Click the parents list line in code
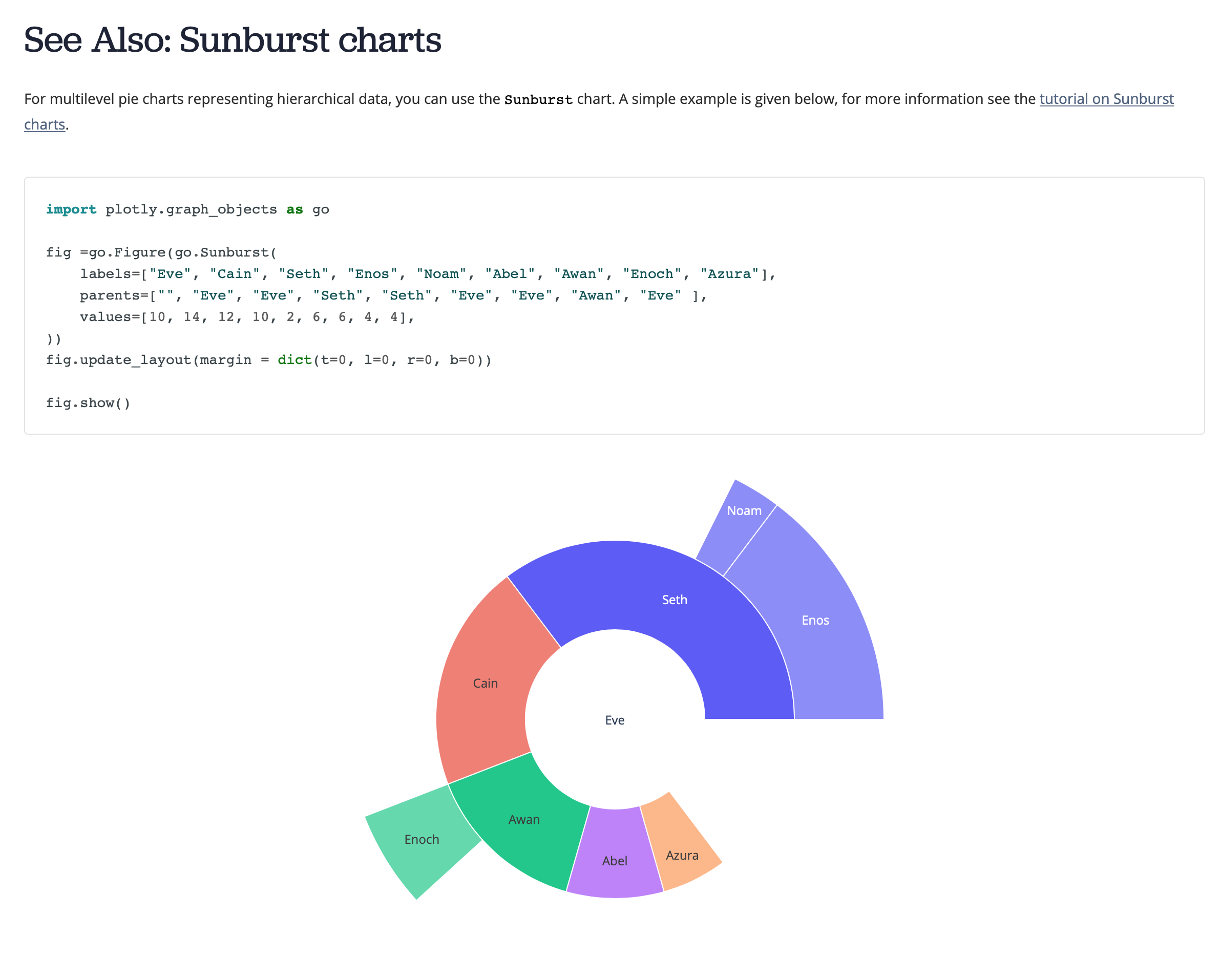 393,295
